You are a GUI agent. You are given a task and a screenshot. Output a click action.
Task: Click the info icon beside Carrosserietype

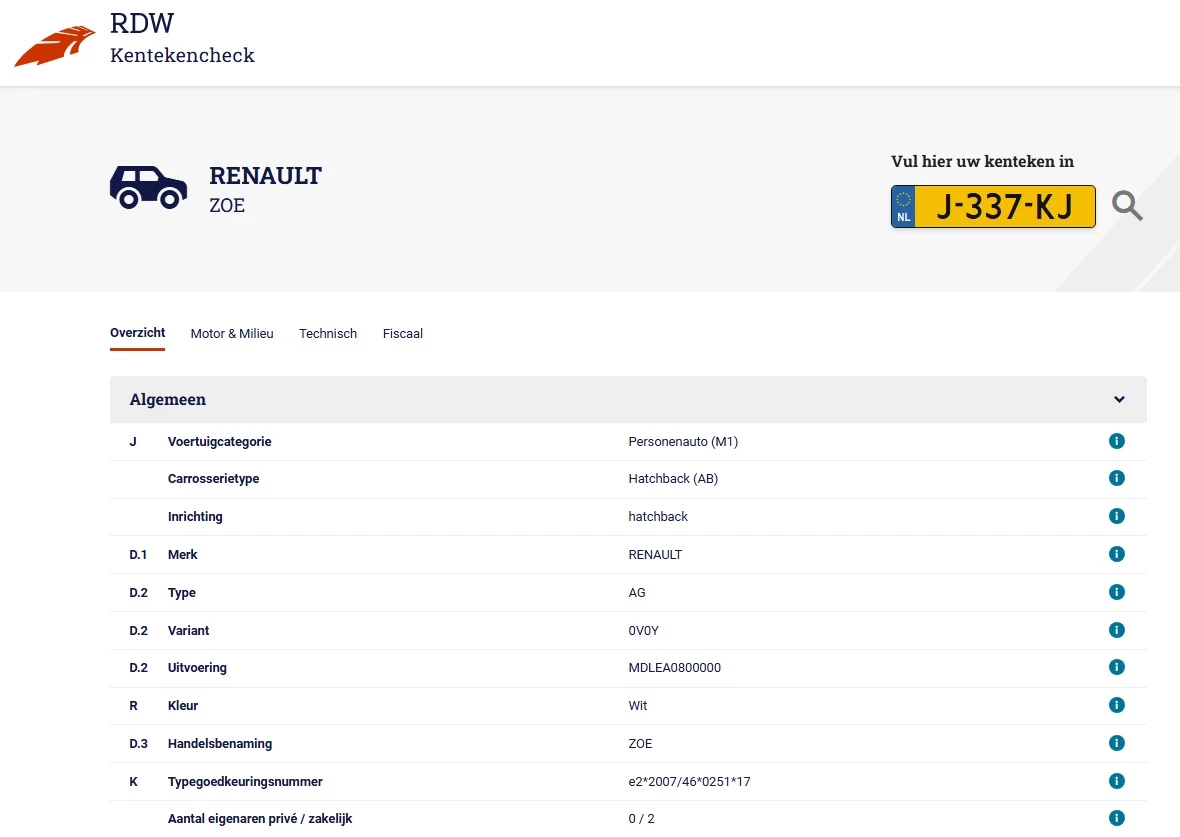coord(1117,478)
